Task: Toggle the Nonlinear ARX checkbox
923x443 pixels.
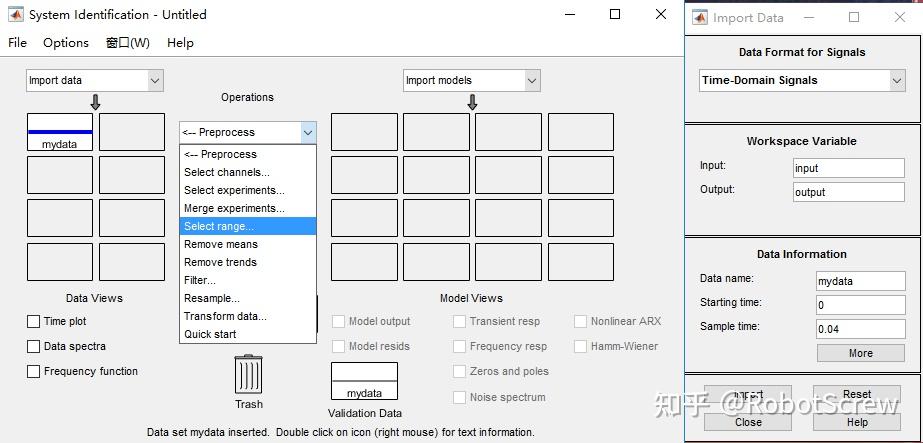Action: (x=580, y=321)
